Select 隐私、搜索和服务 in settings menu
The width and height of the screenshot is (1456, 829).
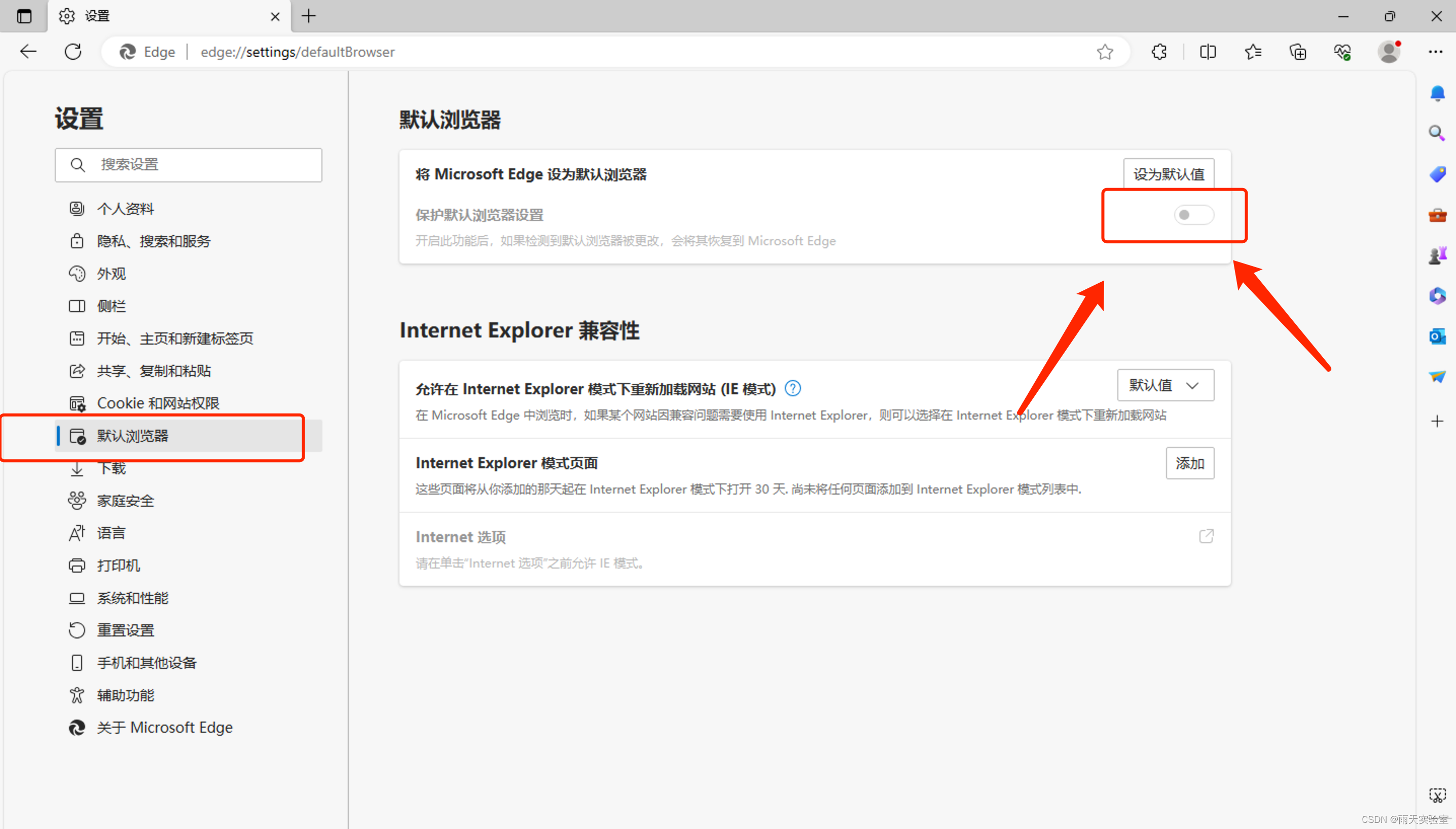[x=153, y=241]
